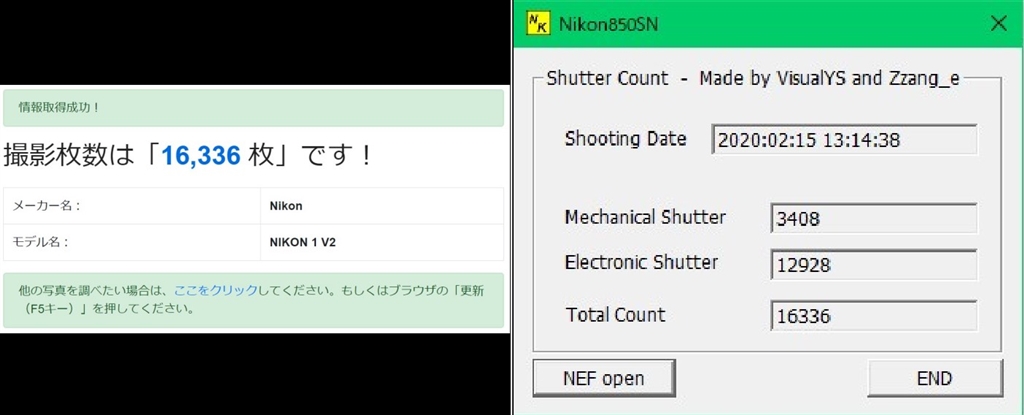Click the Nikon850SN app icon in title bar
This screenshot has height=415, width=1024.
(x=538, y=24)
